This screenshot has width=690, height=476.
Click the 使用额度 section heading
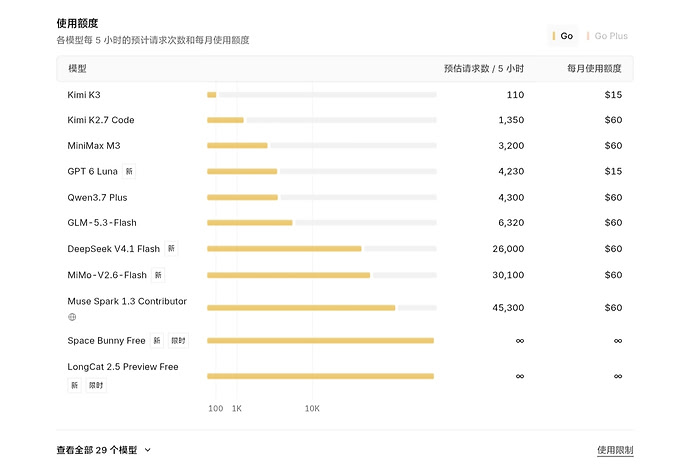tap(77, 23)
